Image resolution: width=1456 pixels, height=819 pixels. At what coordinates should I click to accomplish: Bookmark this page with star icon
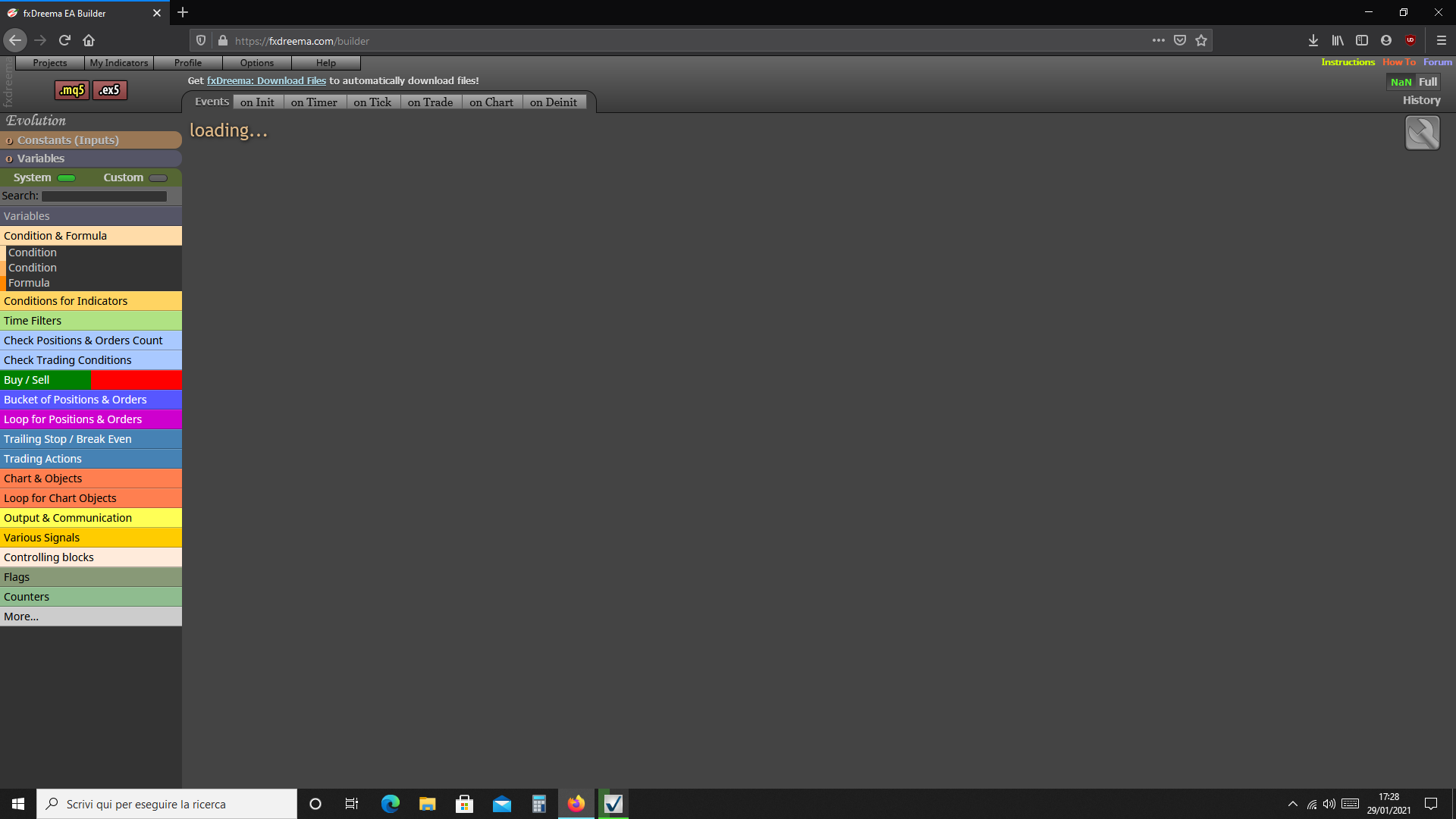click(x=1201, y=41)
